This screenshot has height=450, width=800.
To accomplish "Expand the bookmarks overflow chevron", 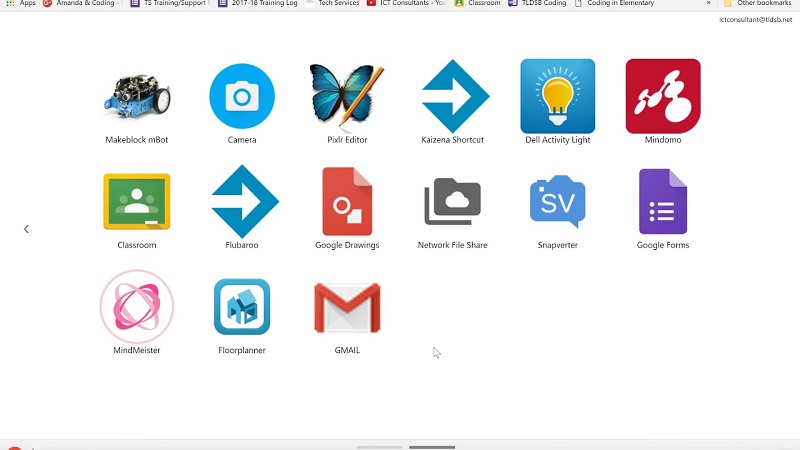I will point(709,3).
